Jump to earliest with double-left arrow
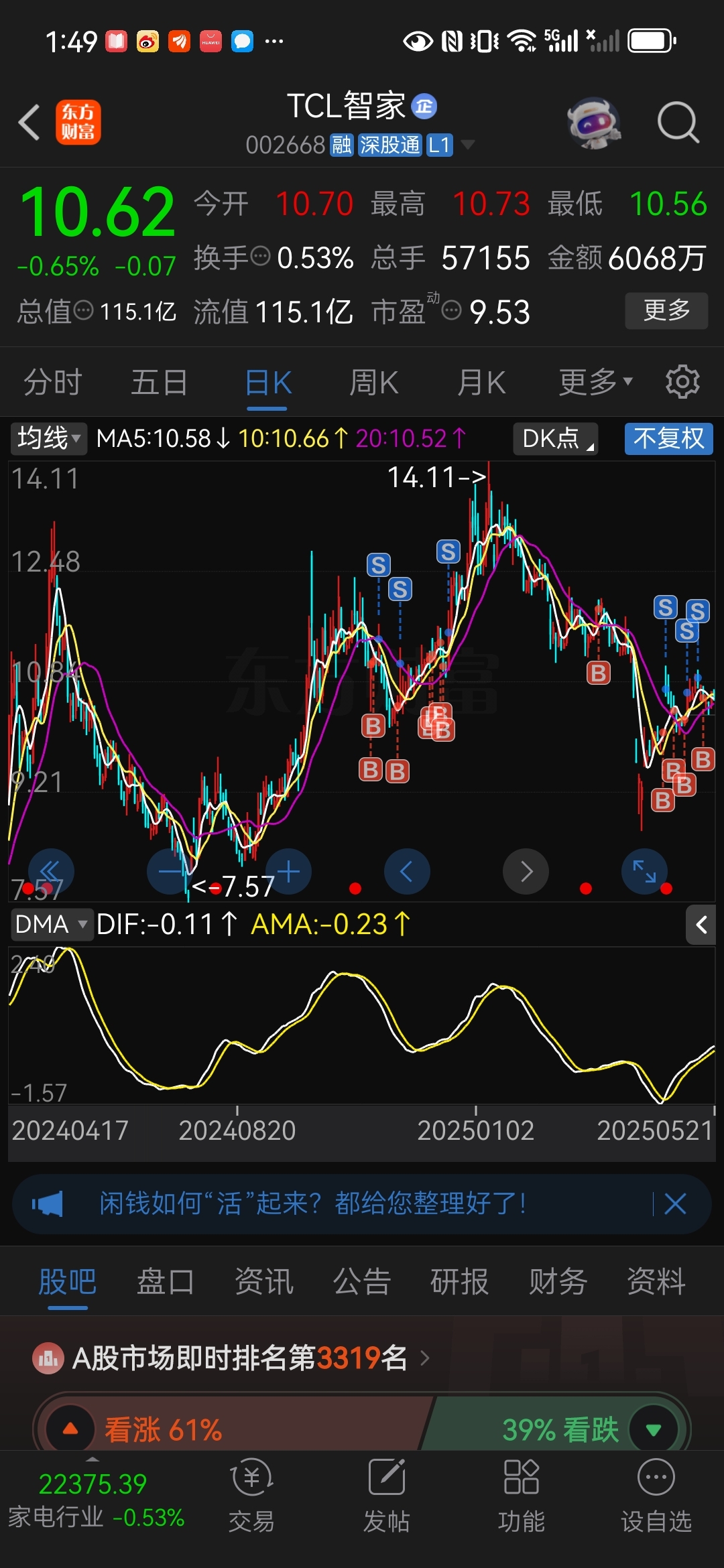 coord(51,871)
